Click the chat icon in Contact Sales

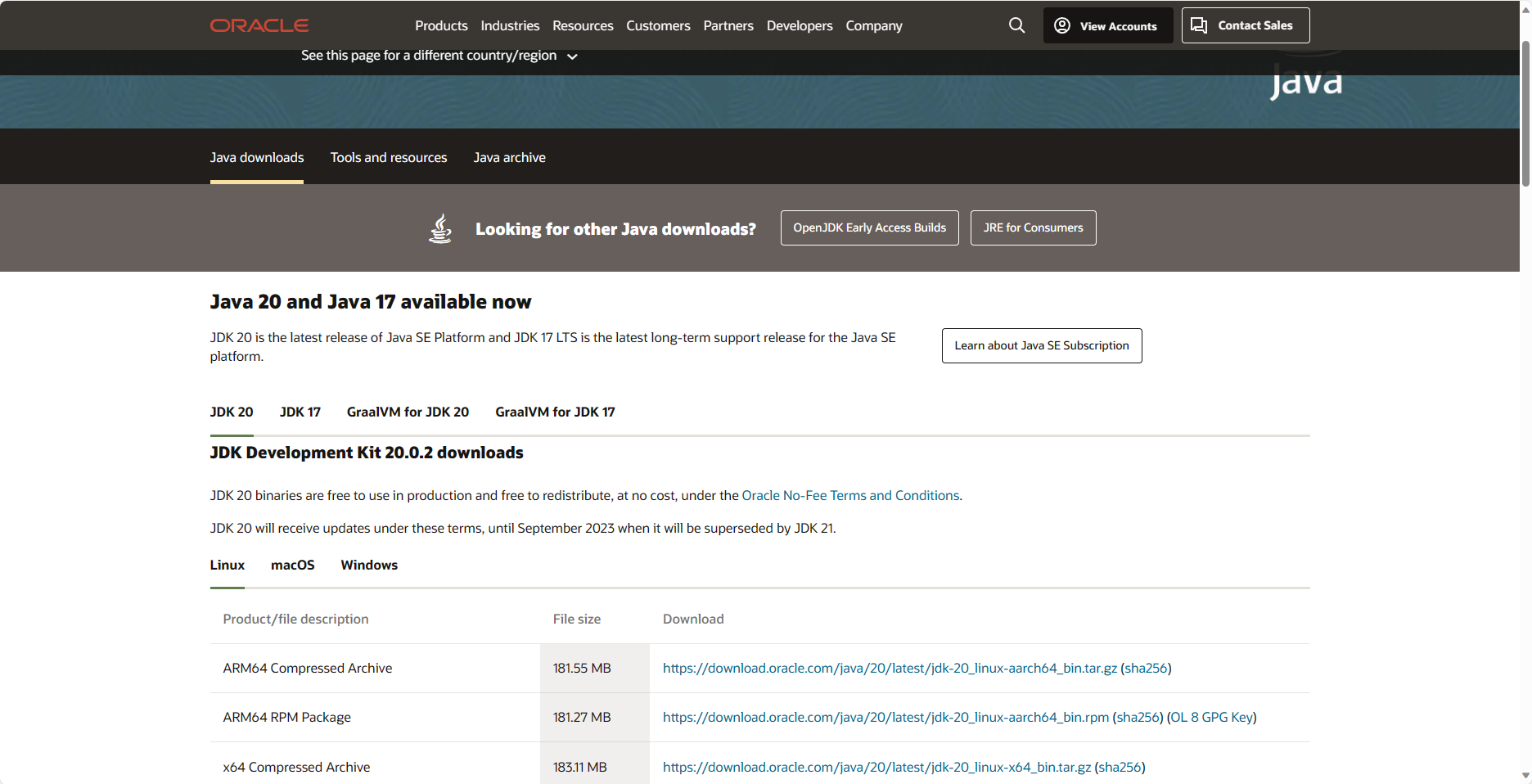pyautogui.click(x=1199, y=25)
